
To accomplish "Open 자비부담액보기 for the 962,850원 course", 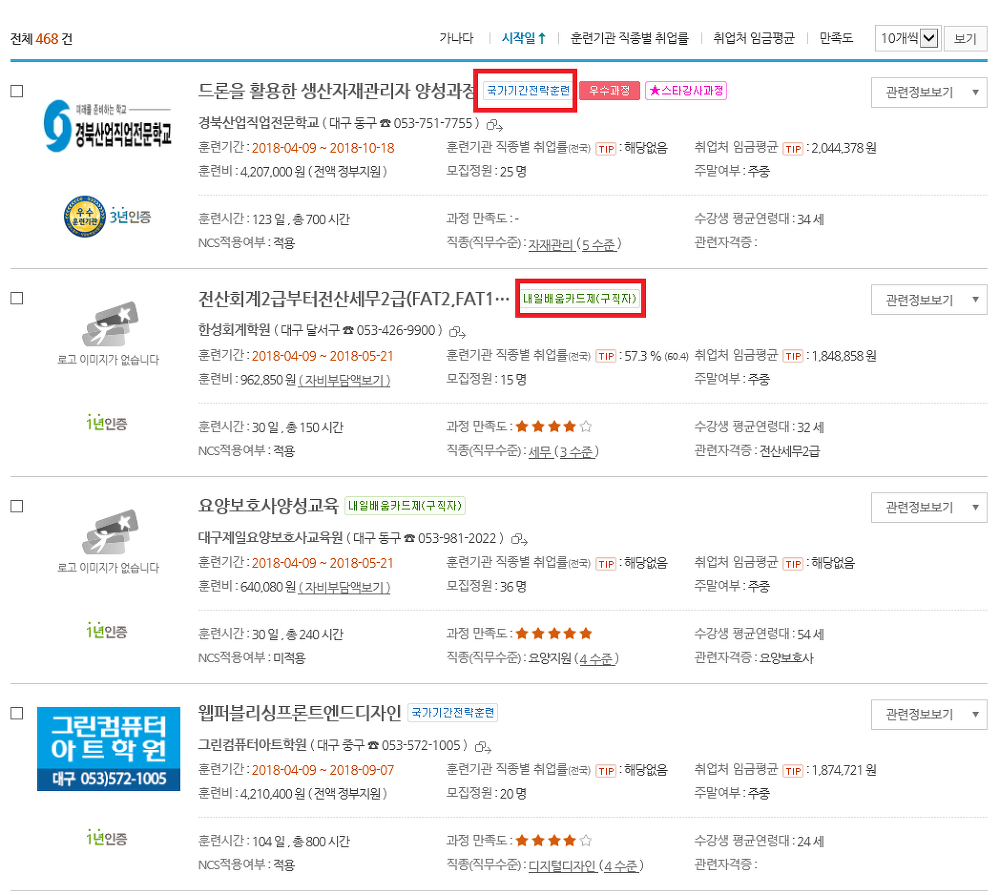I will [x=344, y=380].
